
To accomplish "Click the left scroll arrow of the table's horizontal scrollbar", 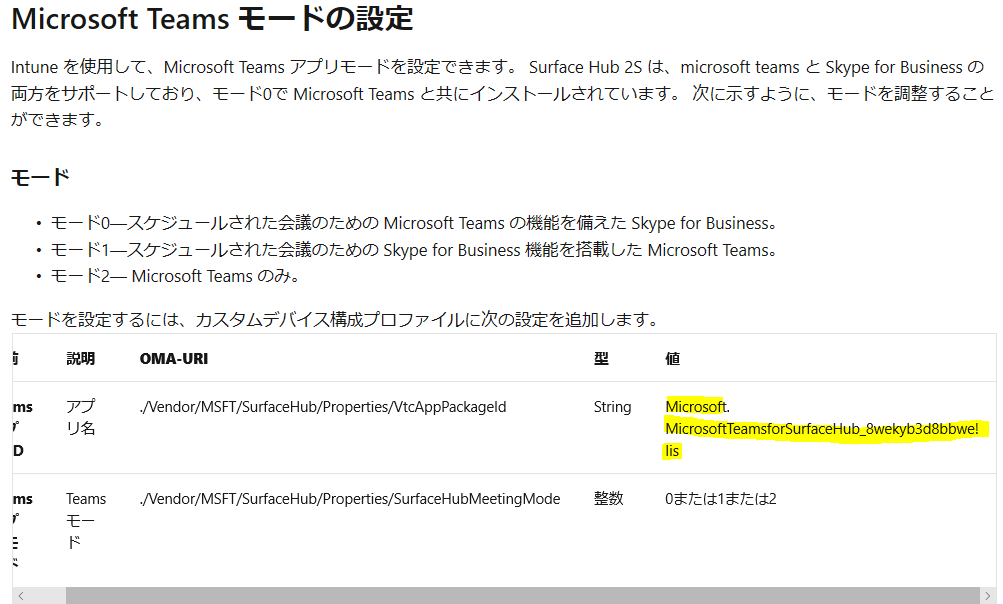I will [21, 596].
